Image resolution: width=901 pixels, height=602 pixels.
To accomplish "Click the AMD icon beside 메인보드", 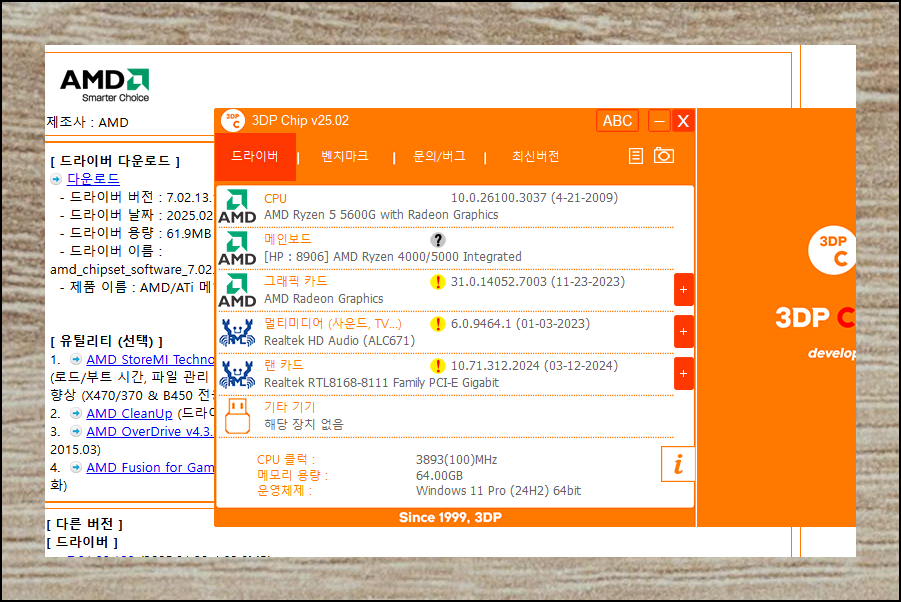I will (237, 248).
